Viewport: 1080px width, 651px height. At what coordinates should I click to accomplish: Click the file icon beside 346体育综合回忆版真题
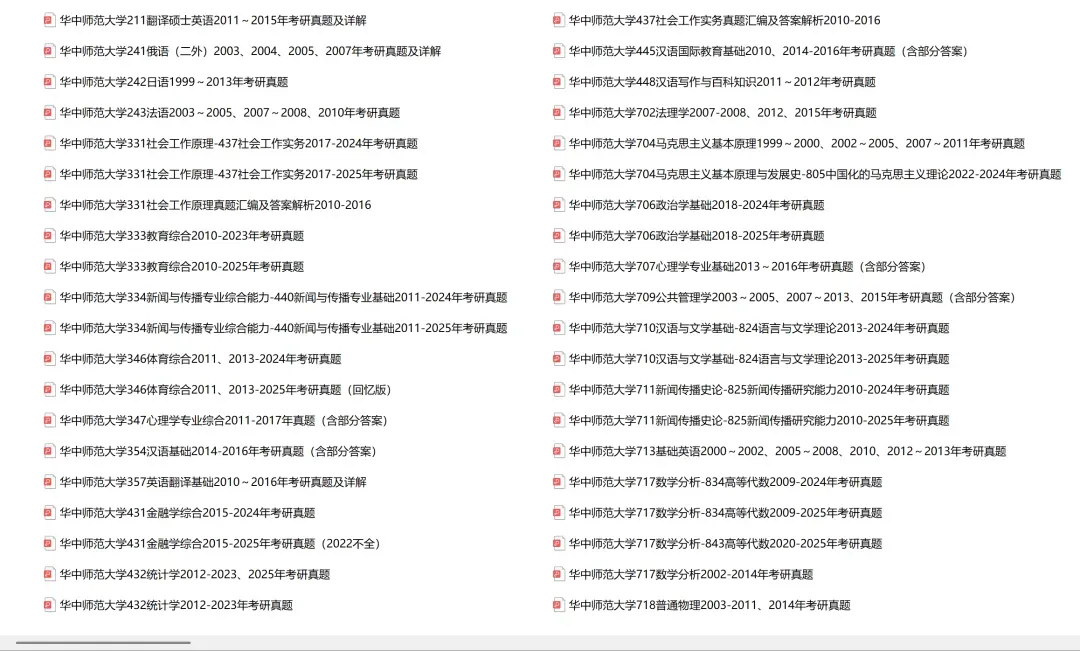point(48,389)
